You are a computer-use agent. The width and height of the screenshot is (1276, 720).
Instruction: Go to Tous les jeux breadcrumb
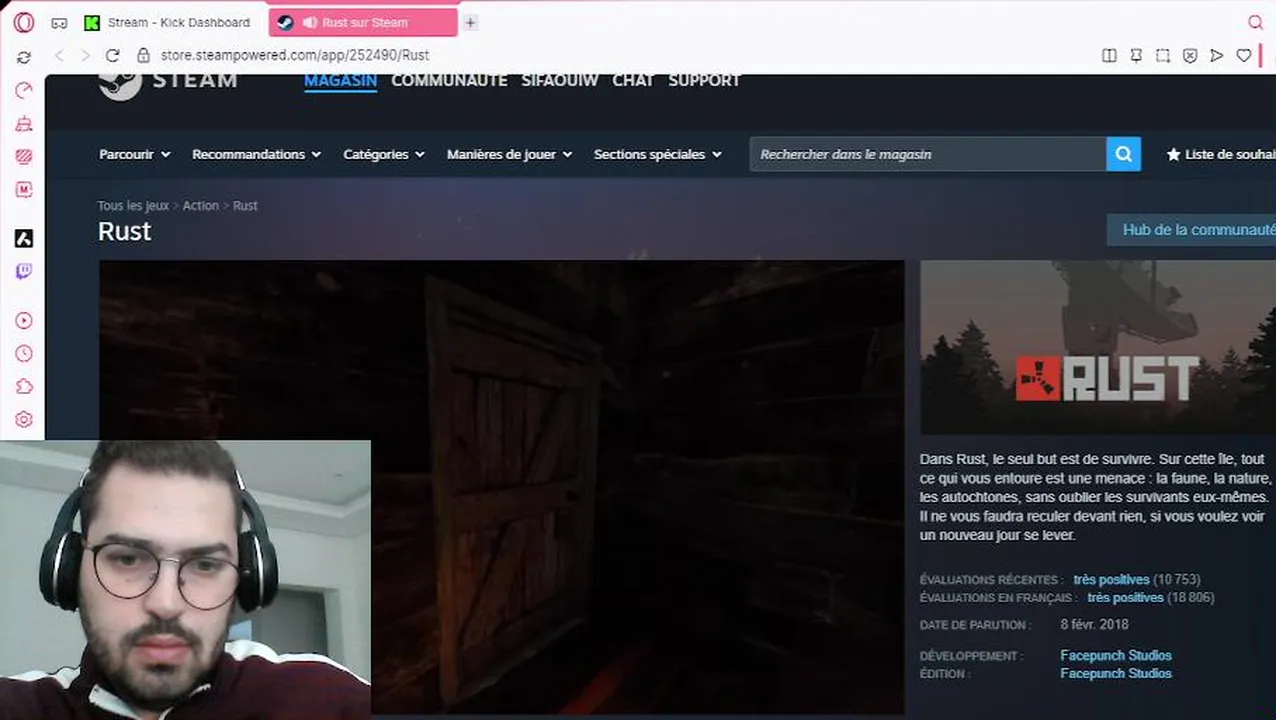[x=133, y=205]
